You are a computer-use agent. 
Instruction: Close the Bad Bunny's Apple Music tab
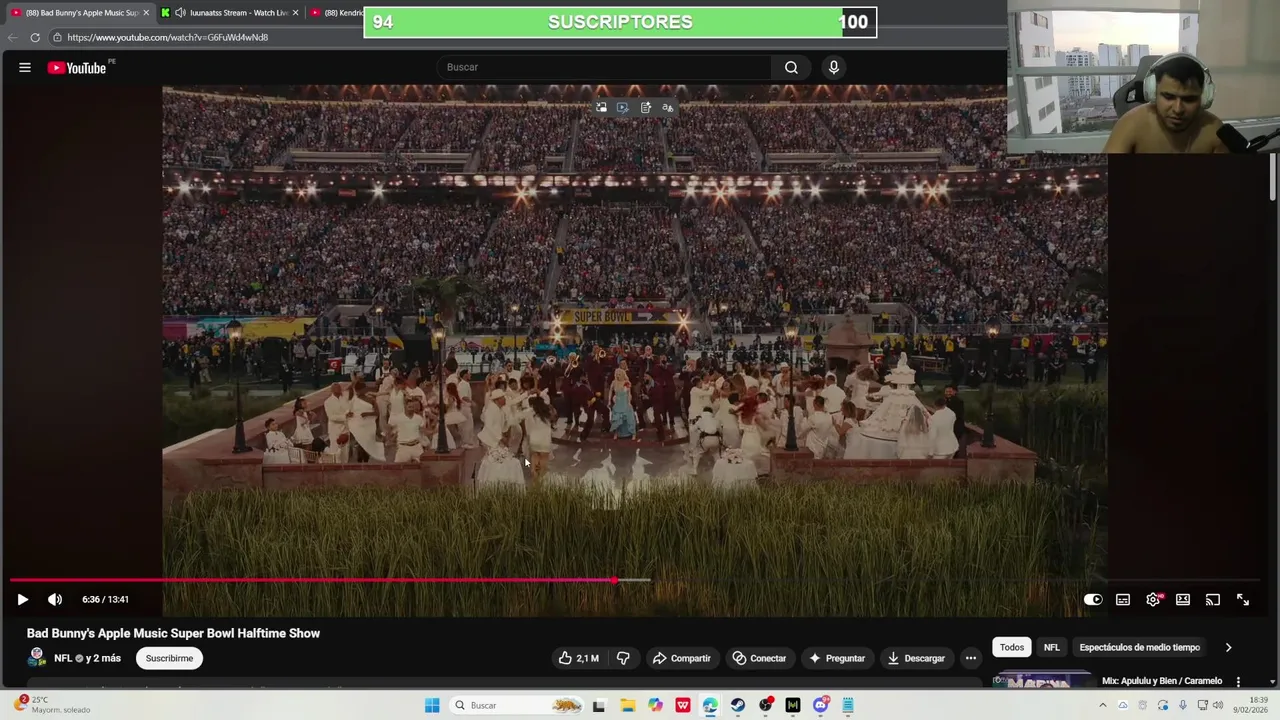tap(146, 13)
